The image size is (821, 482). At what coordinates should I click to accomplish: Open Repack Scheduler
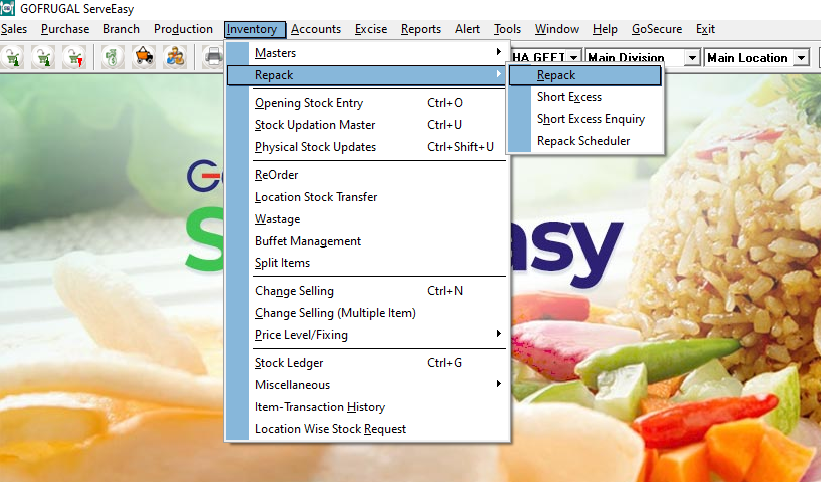pos(585,141)
